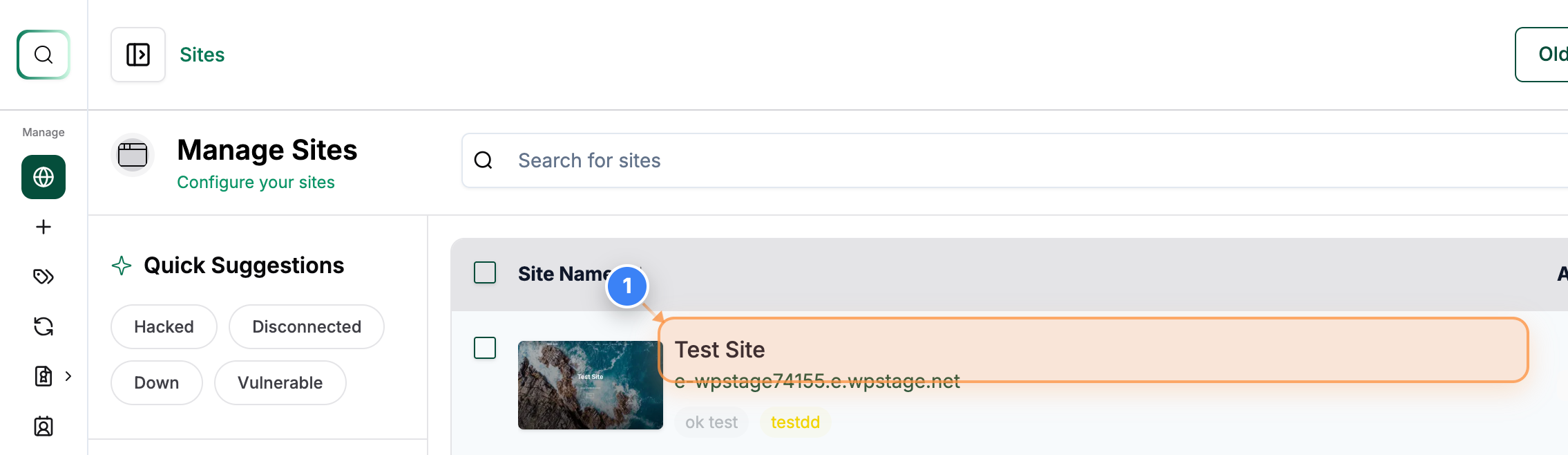Open the Test Site thumbnail preview
This screenshot has height=455, width=1568.
(x=591, y=385)
